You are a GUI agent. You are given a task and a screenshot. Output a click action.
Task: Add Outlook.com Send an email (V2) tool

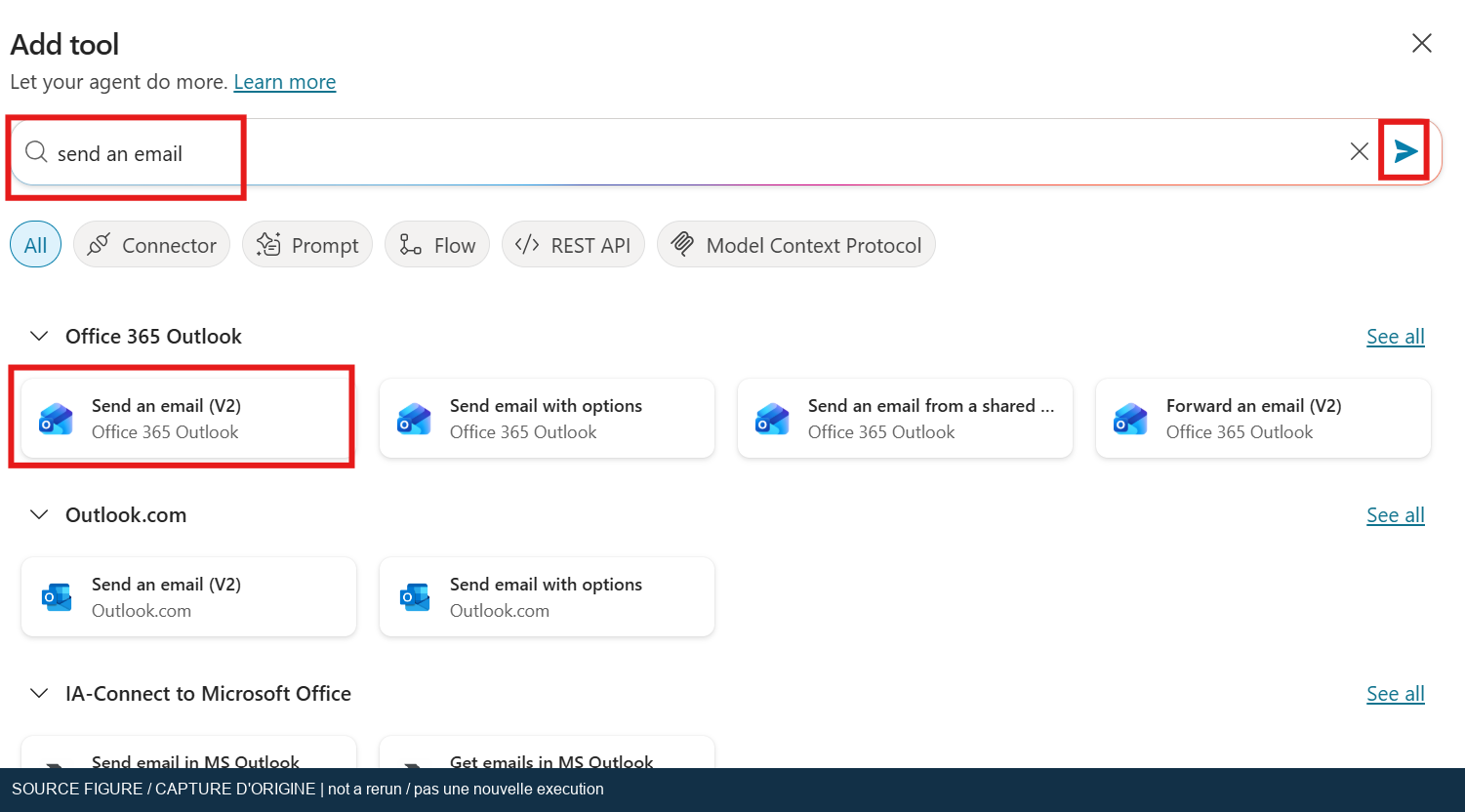coord(188,597)
